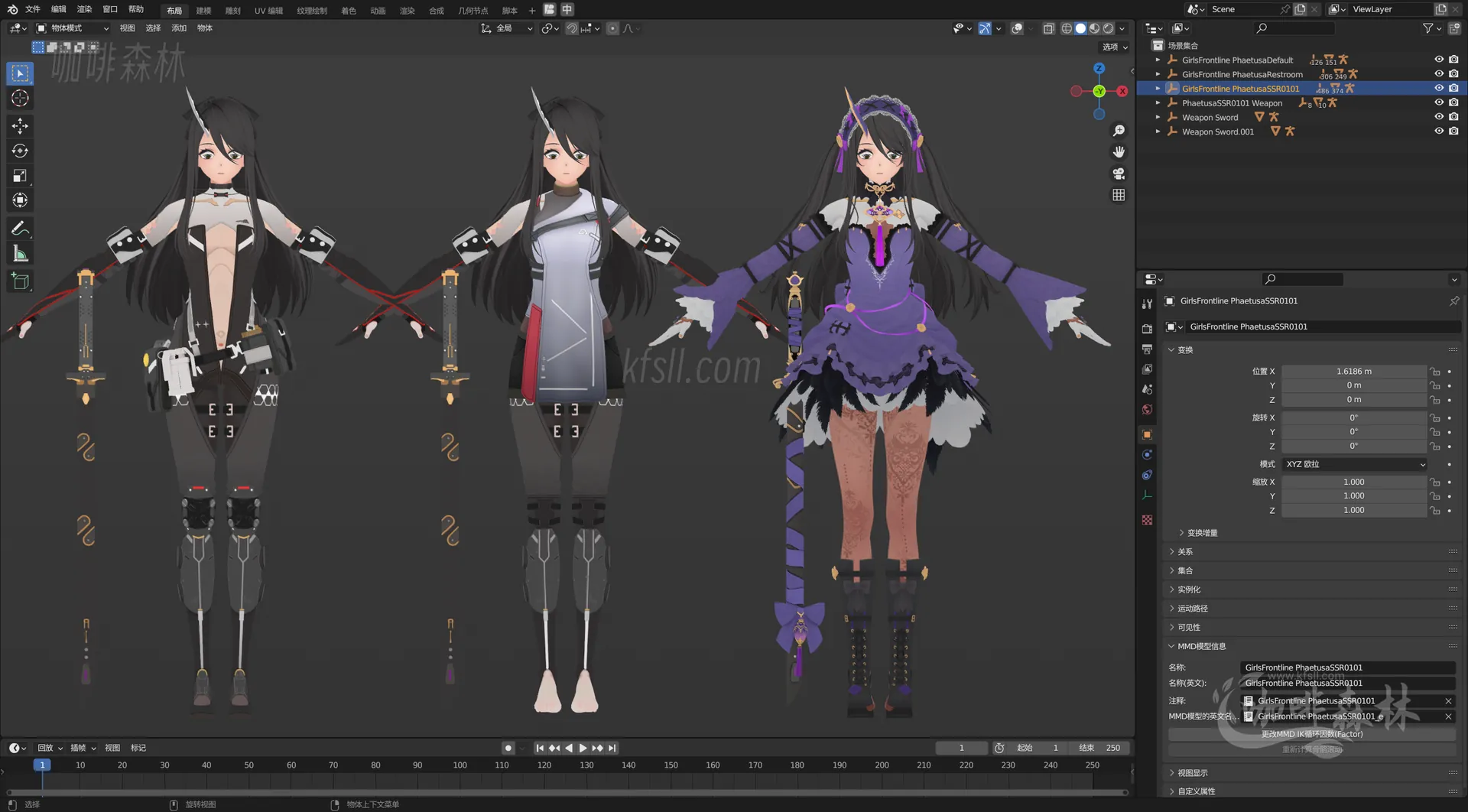Expand the GirlsFrontline PhaetusaSSR0101 collection
Viewport: 1468px width, 812px height.
1158,88
